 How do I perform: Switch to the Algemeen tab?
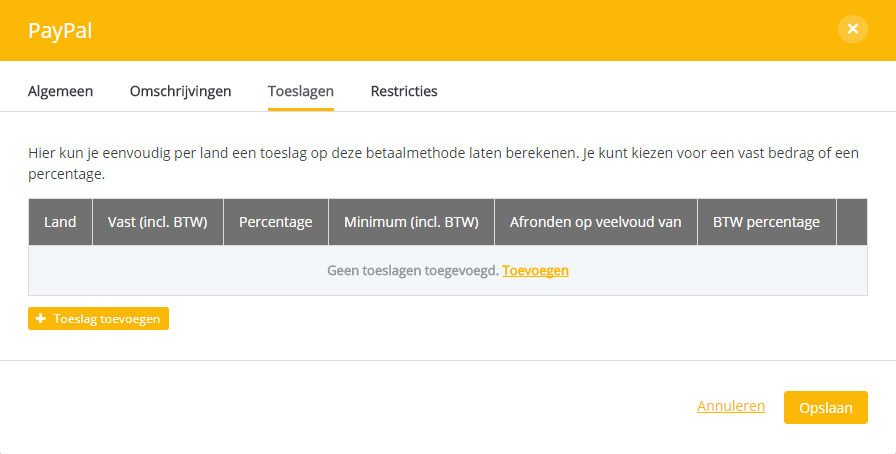(x=61, y=91)
